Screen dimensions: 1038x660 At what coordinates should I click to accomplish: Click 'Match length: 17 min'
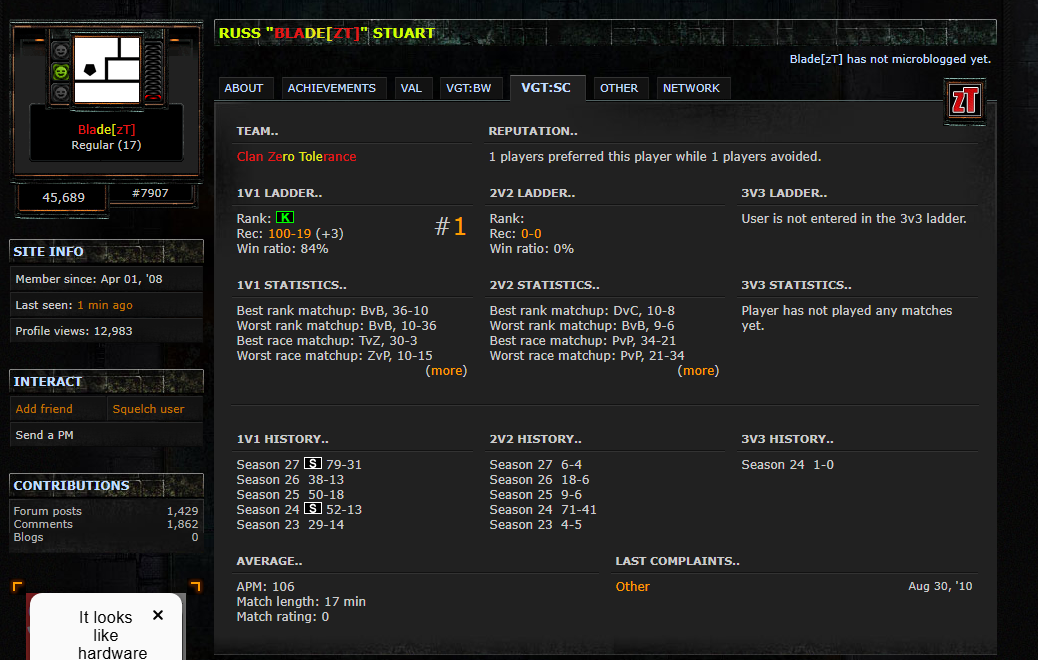click(x=301, y=602)
